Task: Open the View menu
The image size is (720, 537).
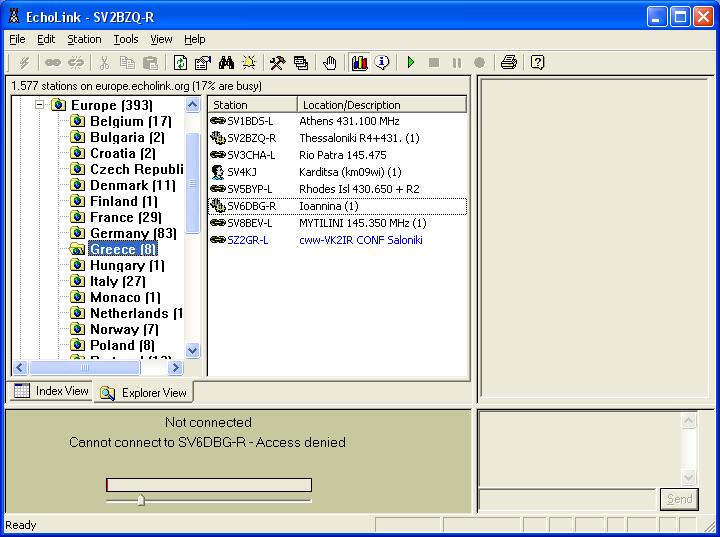Action: [161, 40]
